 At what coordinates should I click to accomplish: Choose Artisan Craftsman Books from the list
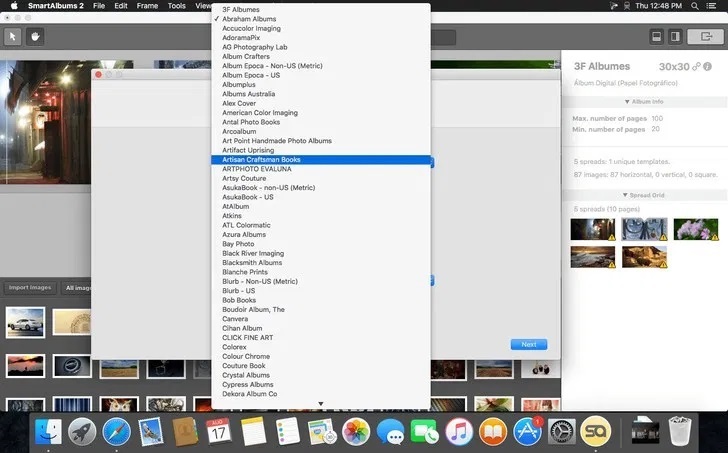(261, 160)
